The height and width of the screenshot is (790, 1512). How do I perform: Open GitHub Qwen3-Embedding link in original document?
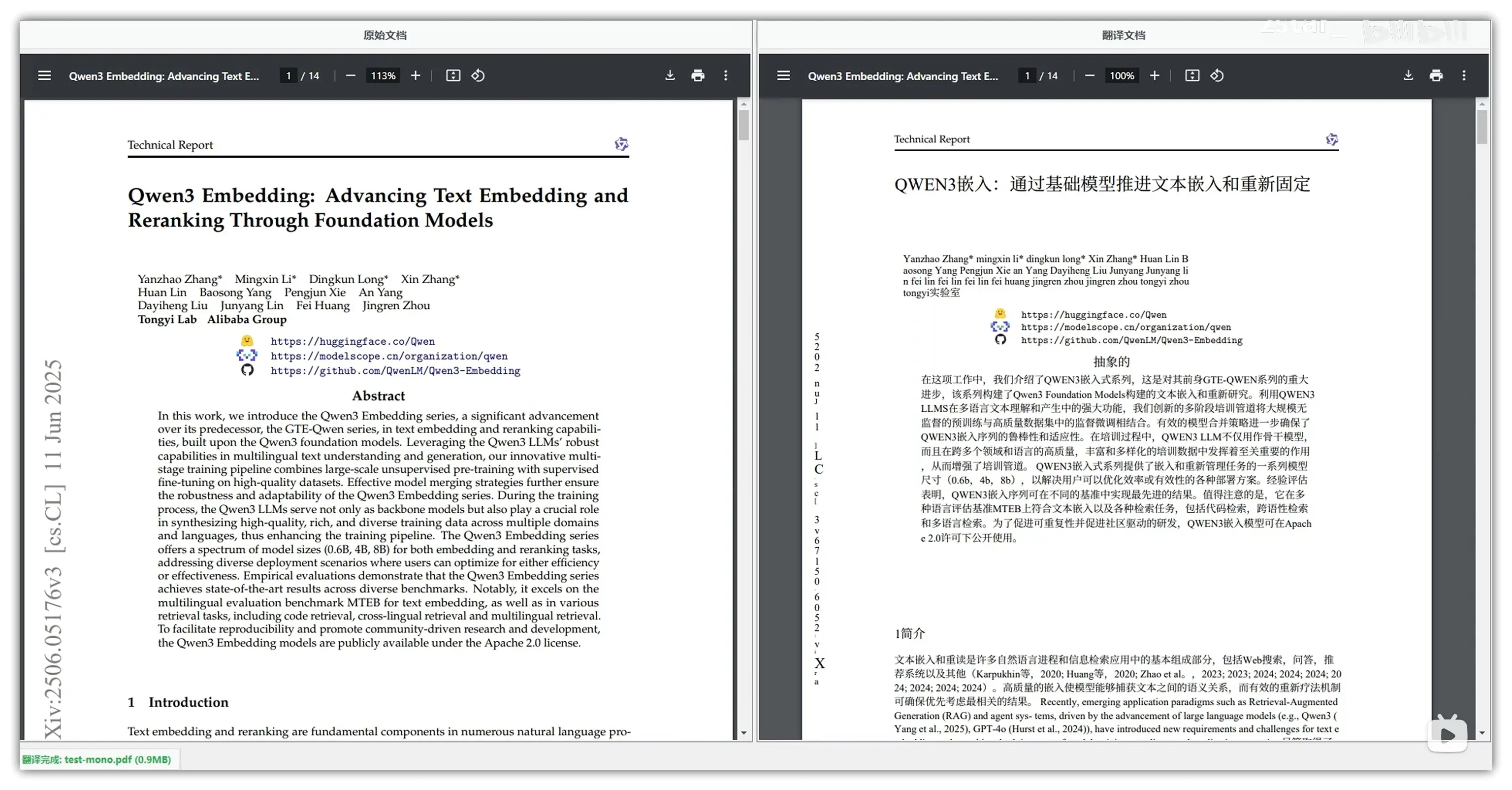coord(395,371)
